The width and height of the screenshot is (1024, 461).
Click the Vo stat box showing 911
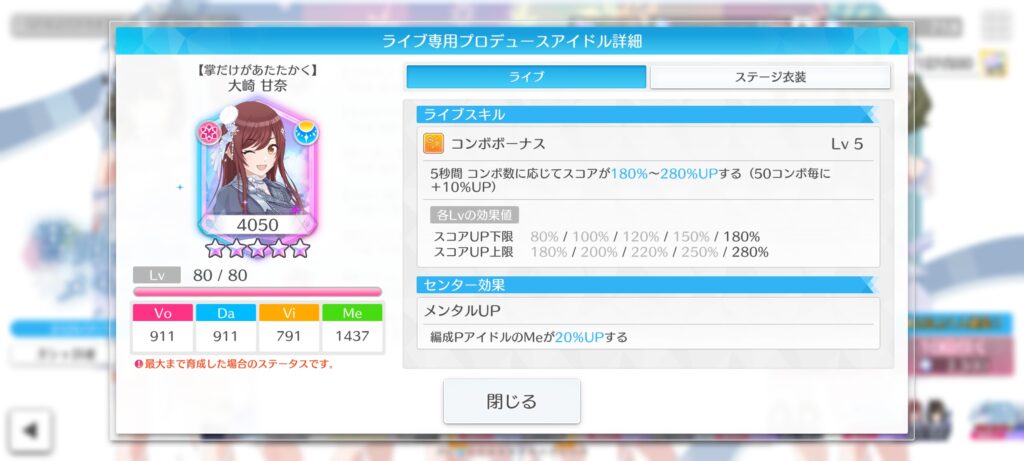click(x=163, y=328)
